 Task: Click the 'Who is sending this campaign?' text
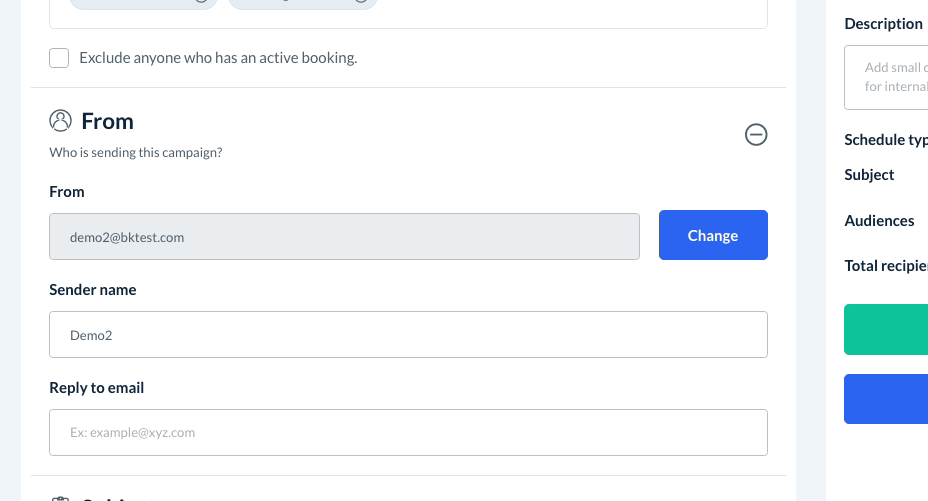click(136, 153)
